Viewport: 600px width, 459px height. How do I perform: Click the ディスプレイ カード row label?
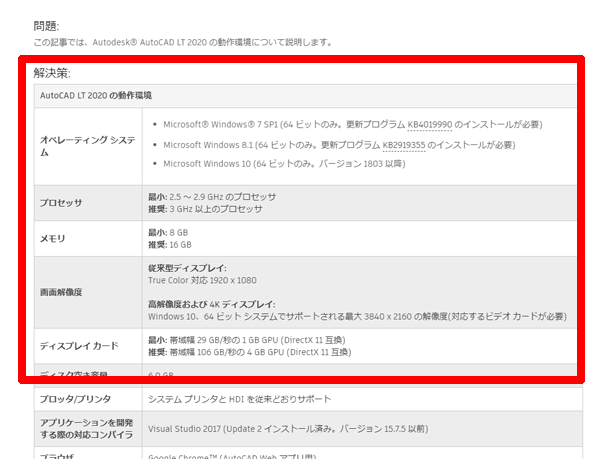point(79,346)
